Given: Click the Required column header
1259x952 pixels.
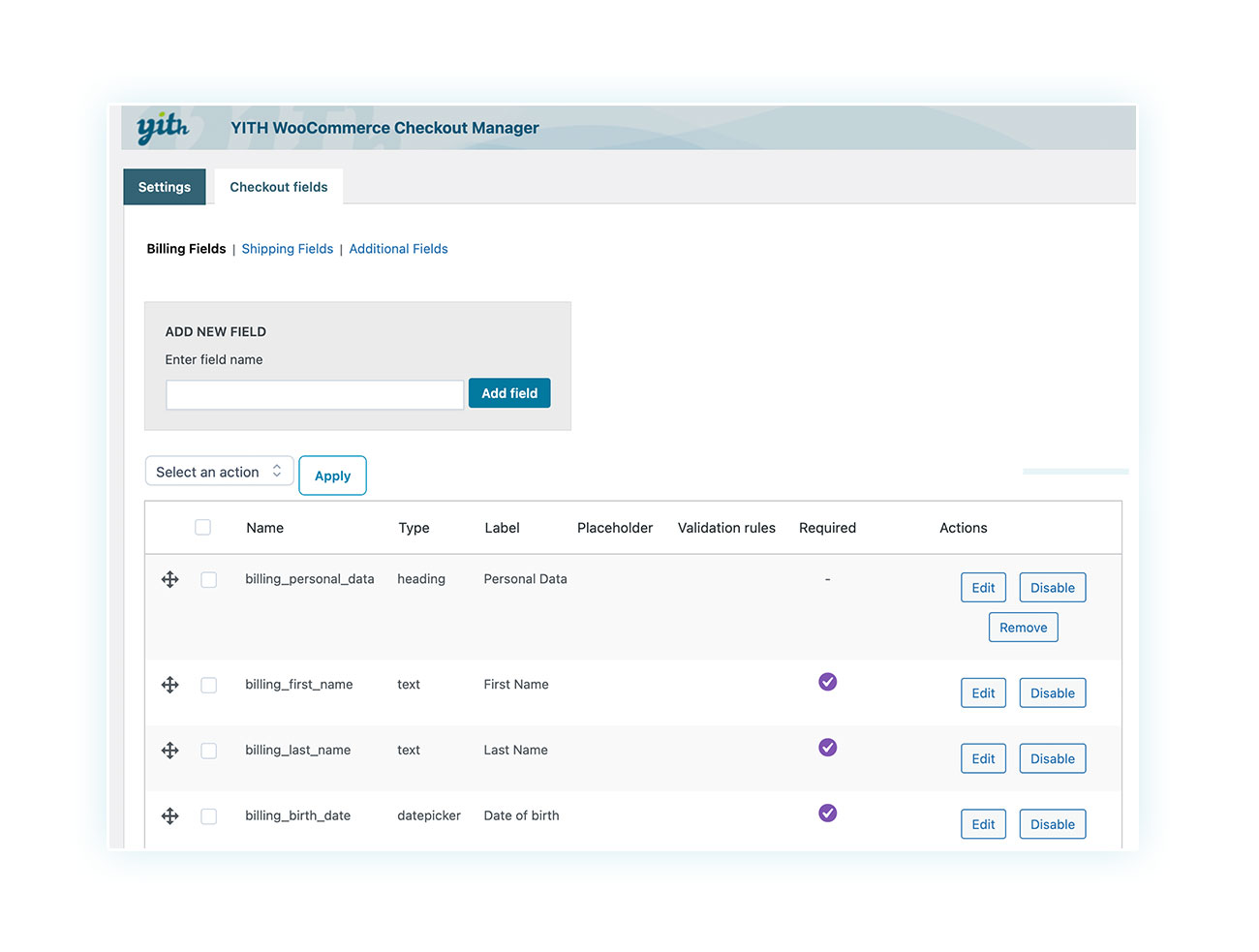Looking at the screenshot, I should (827, 528).
